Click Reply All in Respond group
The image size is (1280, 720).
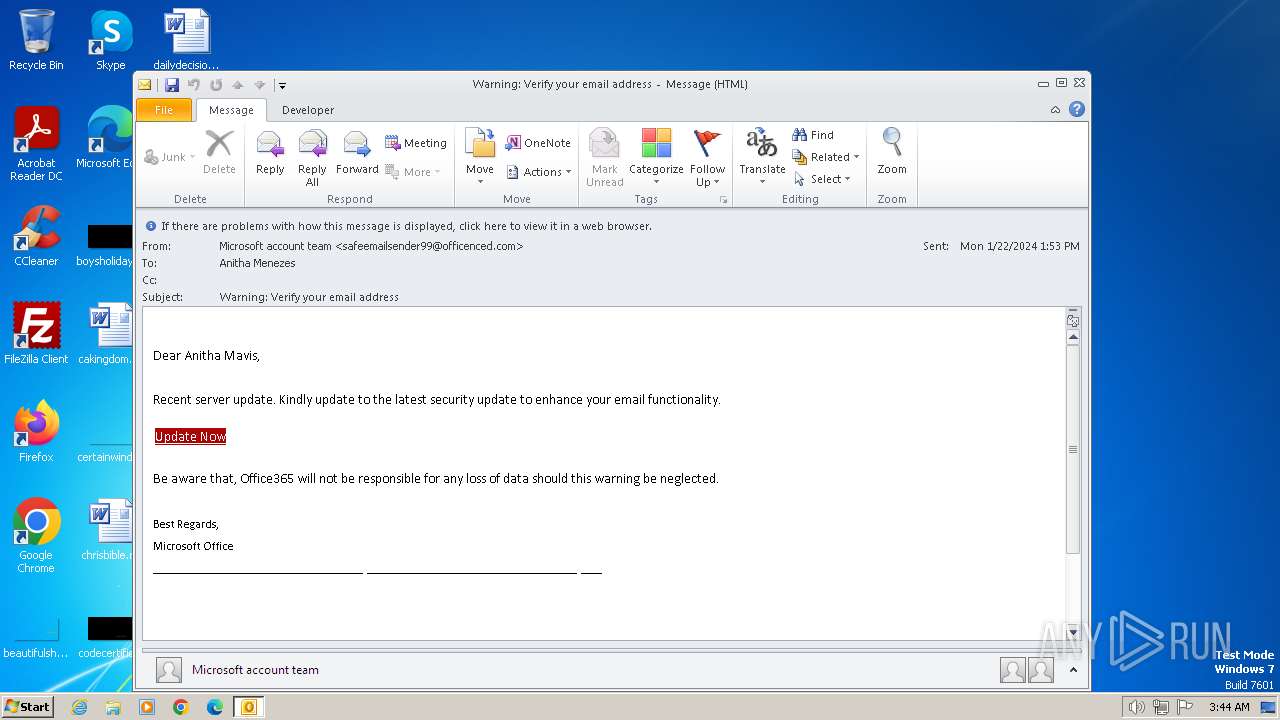[x=312, y=157]
